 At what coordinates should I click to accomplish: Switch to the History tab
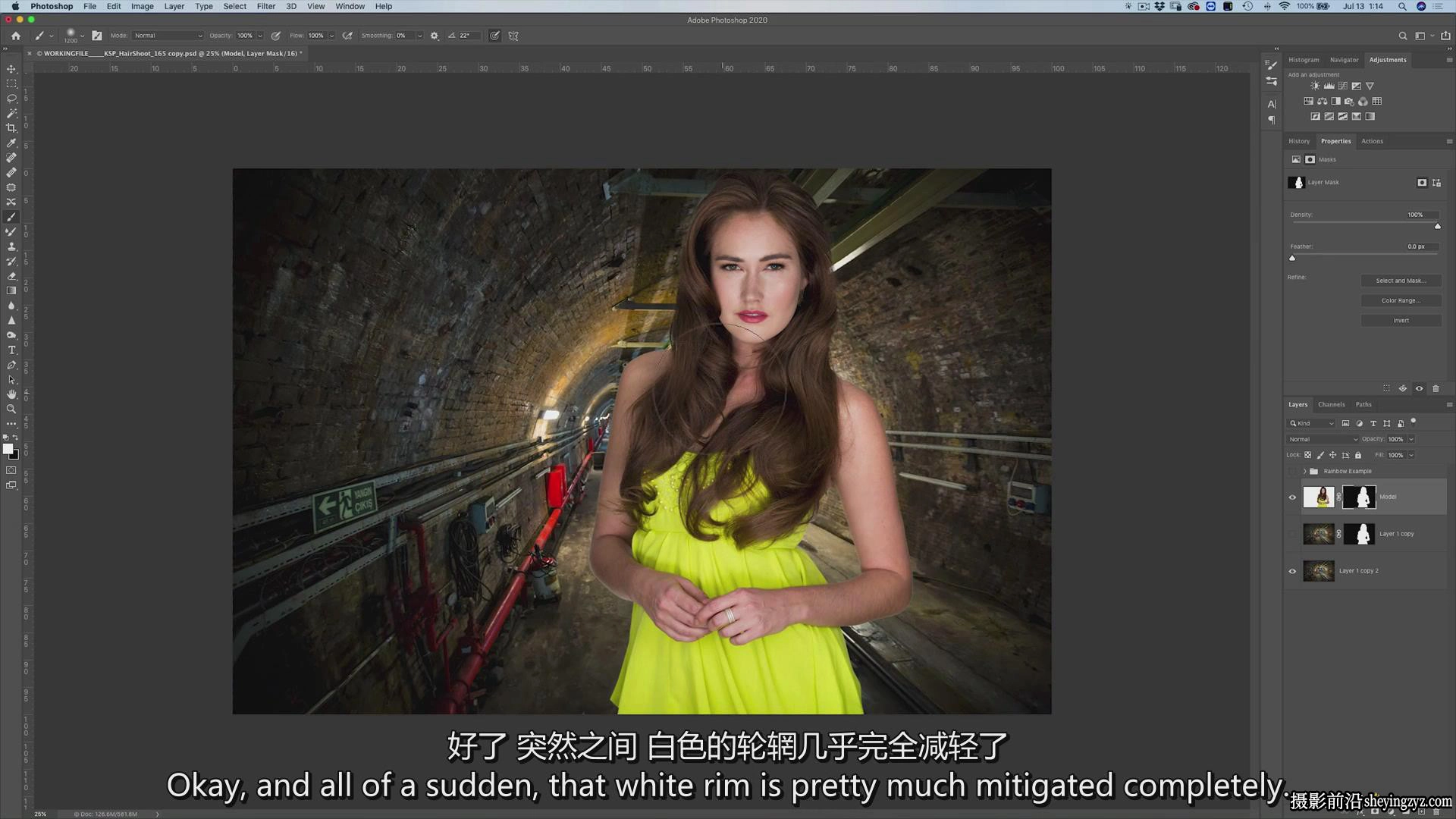tap(1299, 141)
